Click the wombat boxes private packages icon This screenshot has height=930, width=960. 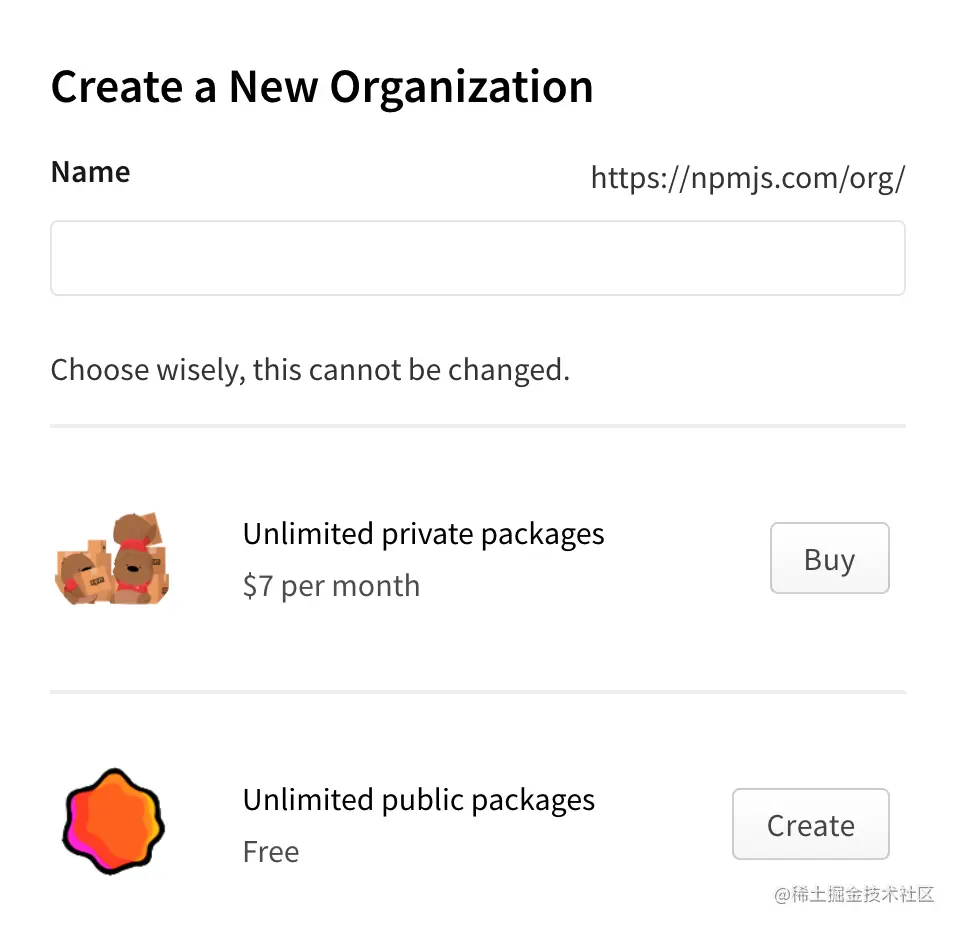112,560
